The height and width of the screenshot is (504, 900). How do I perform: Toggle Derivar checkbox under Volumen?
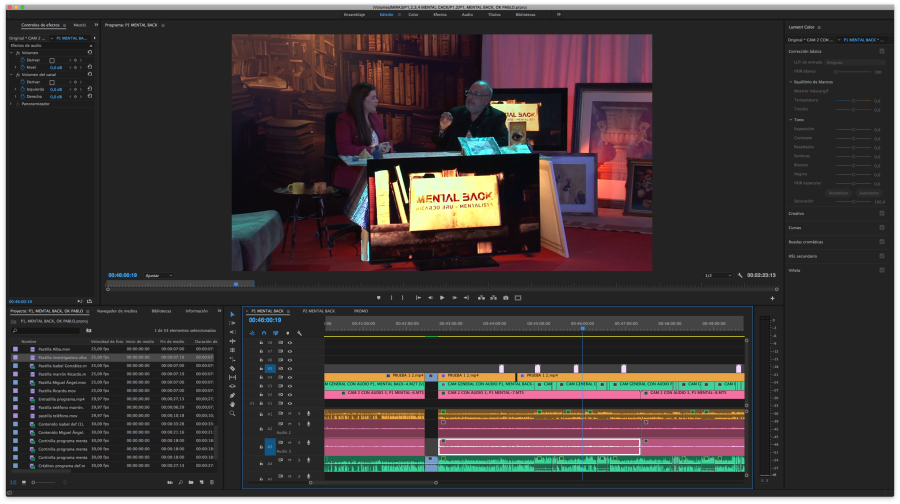point(52,60)
